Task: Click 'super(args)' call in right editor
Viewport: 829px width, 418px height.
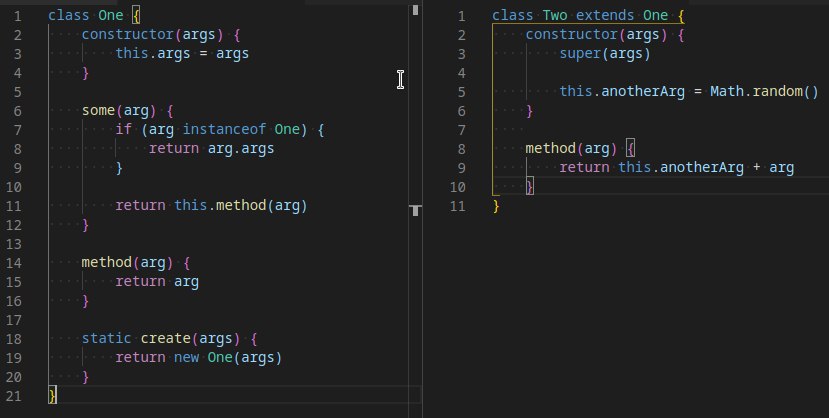Action: coord(605,54)
